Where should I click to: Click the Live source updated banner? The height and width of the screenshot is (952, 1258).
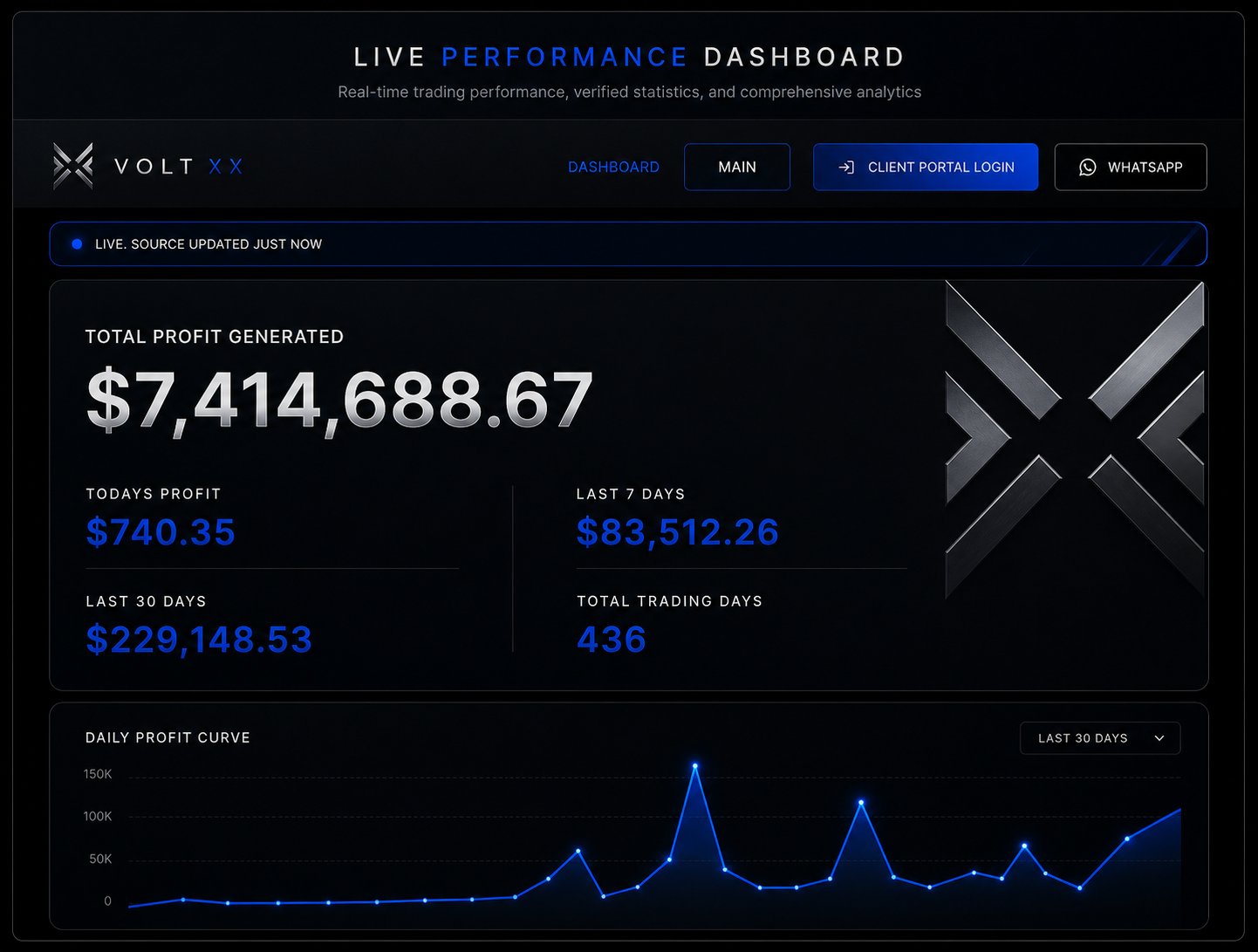tap(628, 244)
